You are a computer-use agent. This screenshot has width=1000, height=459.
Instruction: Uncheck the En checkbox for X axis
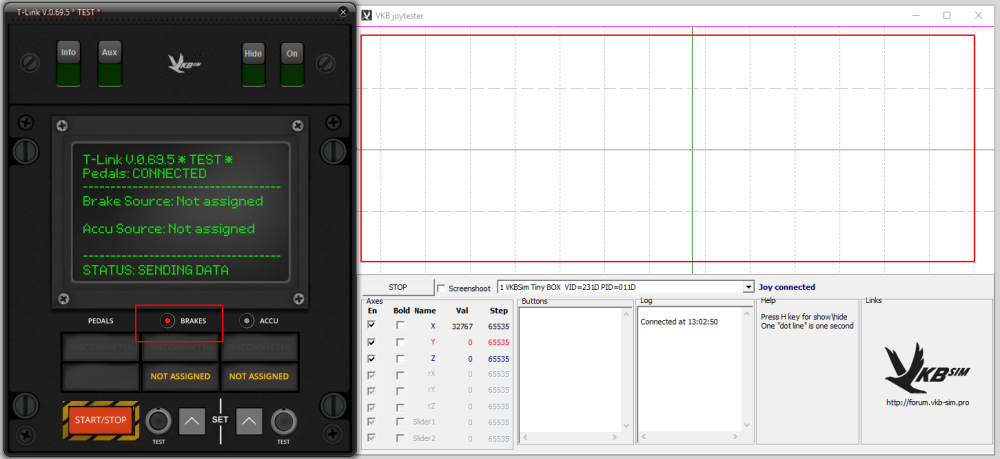click(372, 325)
